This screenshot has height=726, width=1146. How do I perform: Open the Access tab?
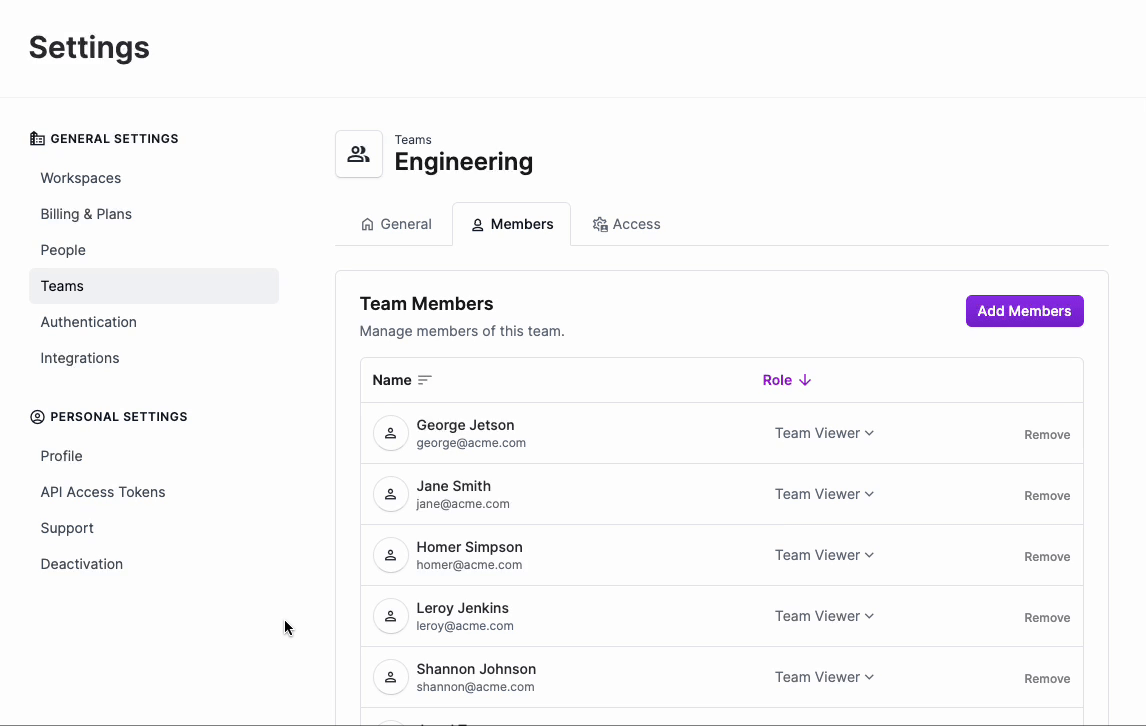pyautogui.click(x=626, y=224)
